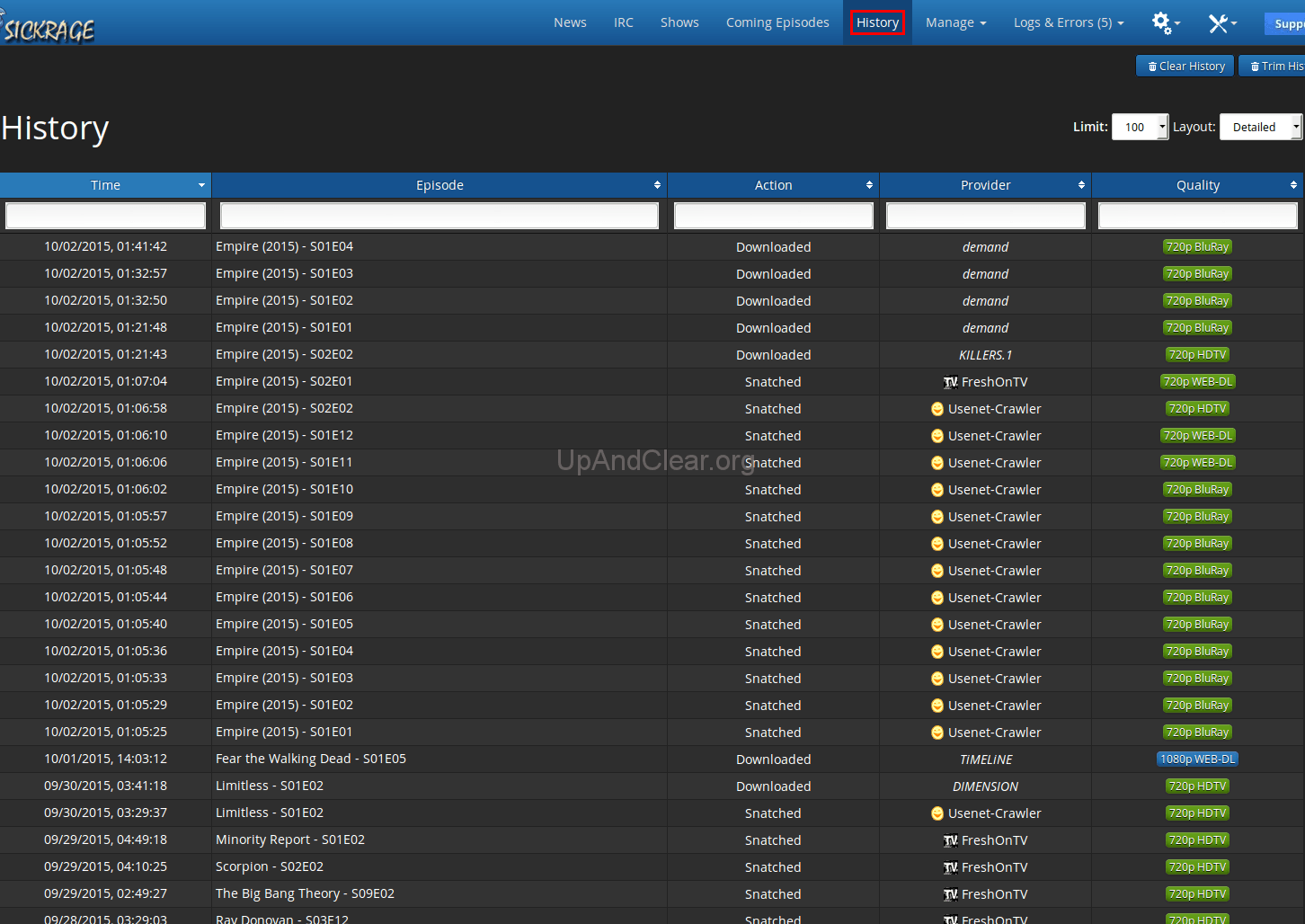
Task: Click Usenet-Crawler icon for Empire S01E11
Action: [x=937, y=463]
